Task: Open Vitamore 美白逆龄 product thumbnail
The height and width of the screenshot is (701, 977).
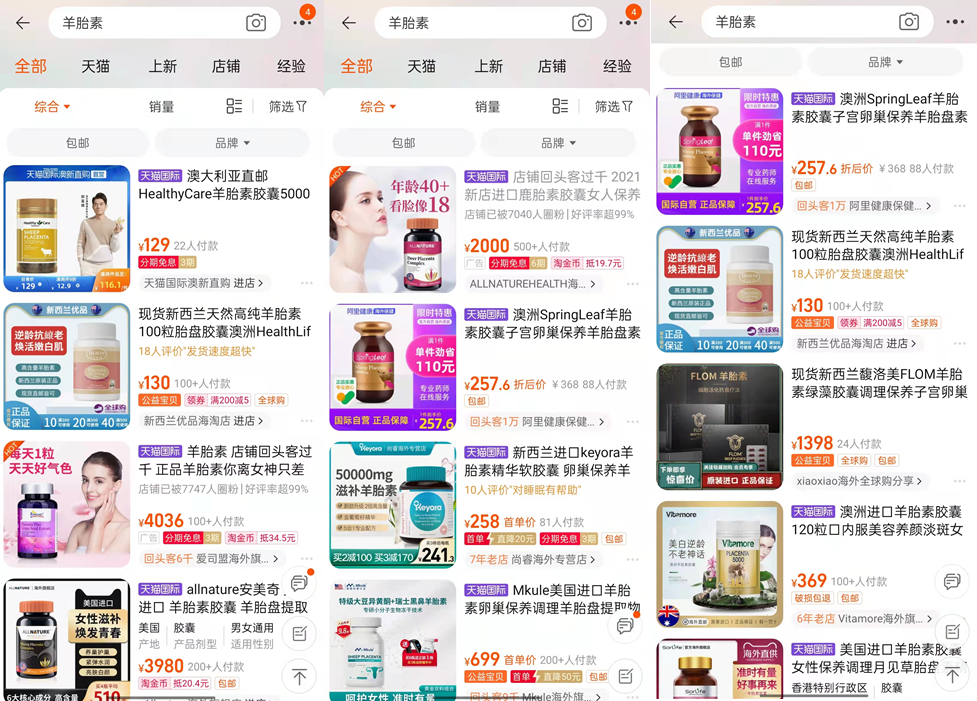Action: [720, 565]
